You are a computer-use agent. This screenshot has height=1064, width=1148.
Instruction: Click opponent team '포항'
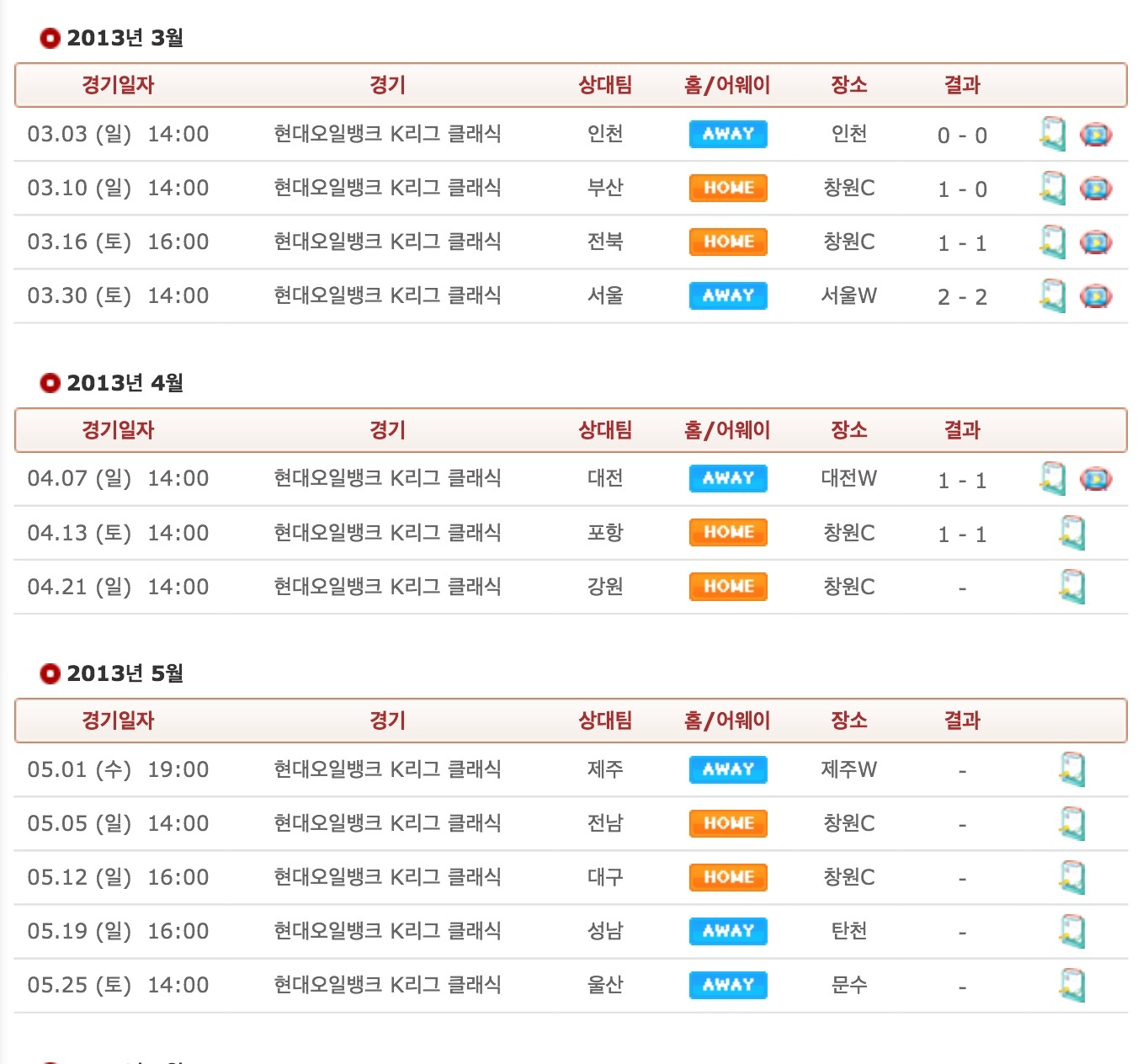[605, 533]
